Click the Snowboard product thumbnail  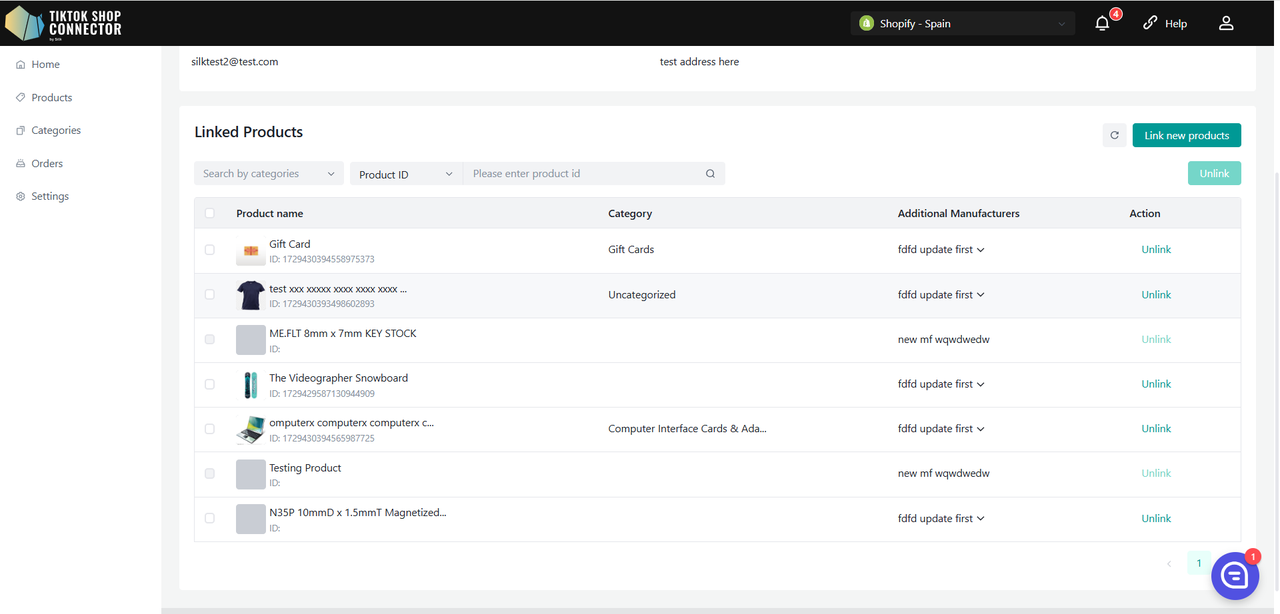250,385
